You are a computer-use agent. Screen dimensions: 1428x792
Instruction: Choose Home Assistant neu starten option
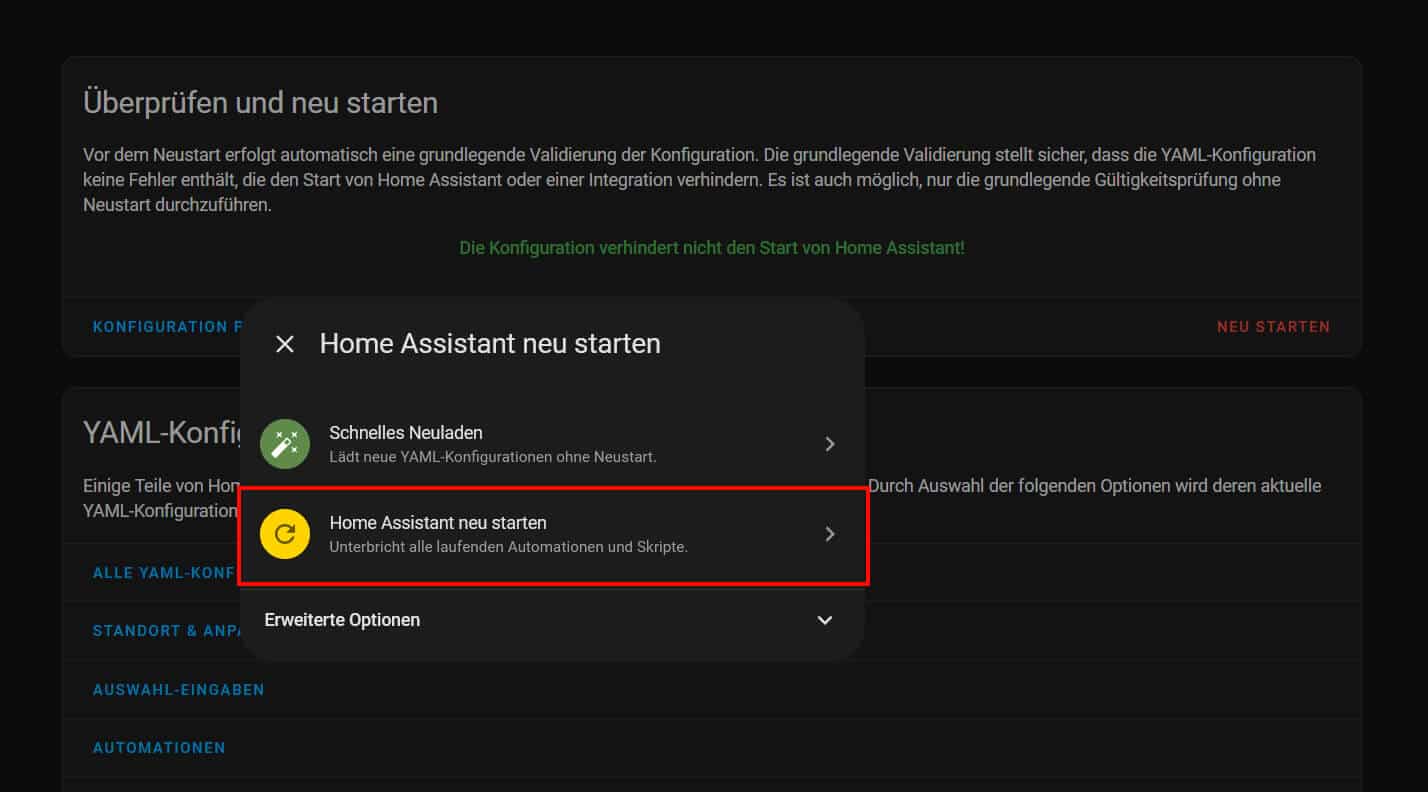438,523
